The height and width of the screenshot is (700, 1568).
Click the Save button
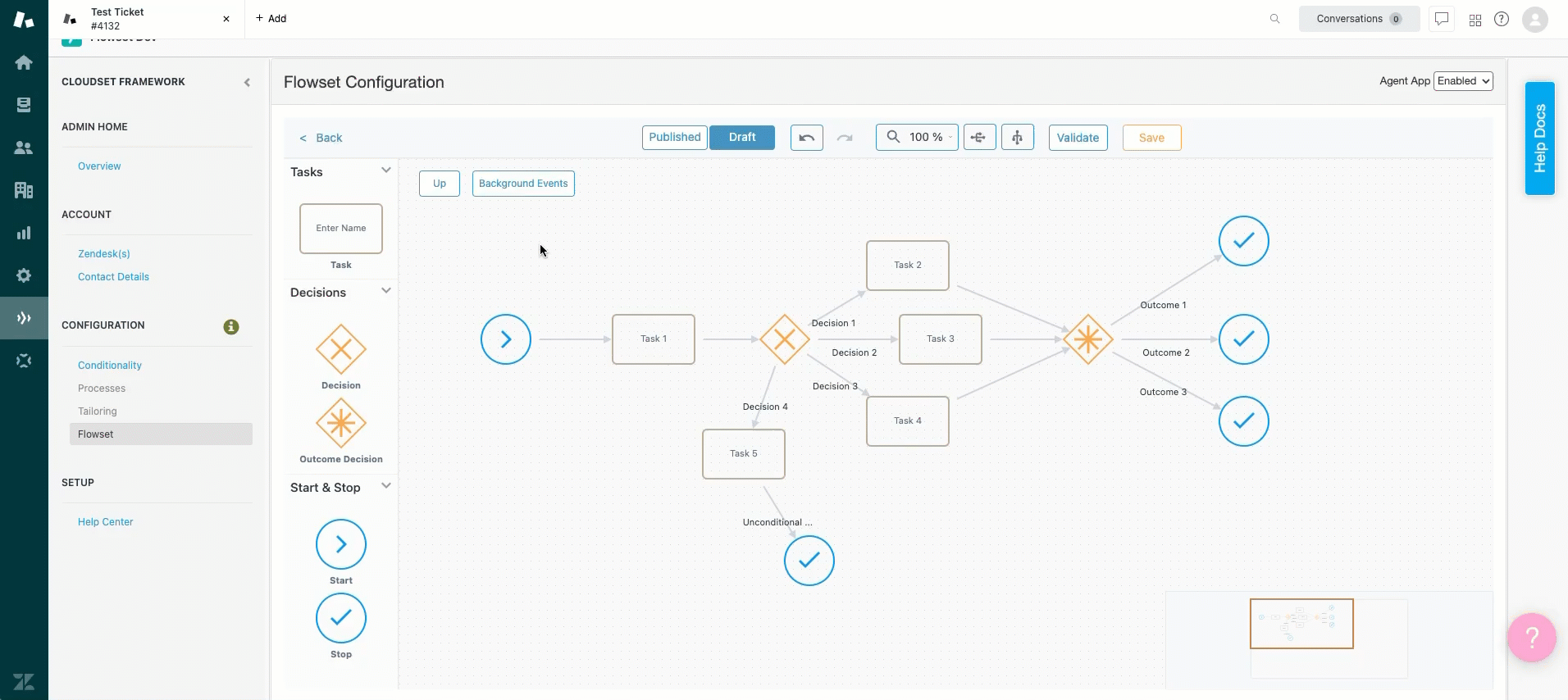(x=1152, y=138)
